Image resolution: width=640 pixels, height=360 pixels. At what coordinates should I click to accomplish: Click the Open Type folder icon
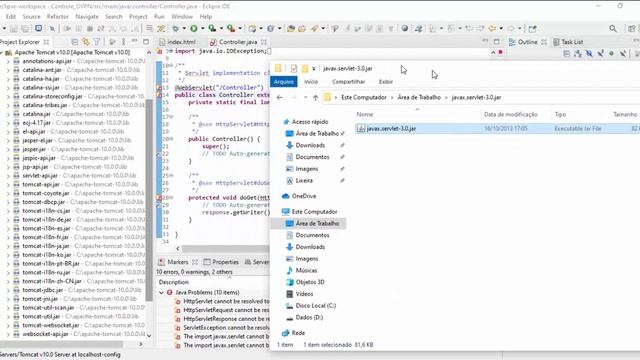click(291, 29)
